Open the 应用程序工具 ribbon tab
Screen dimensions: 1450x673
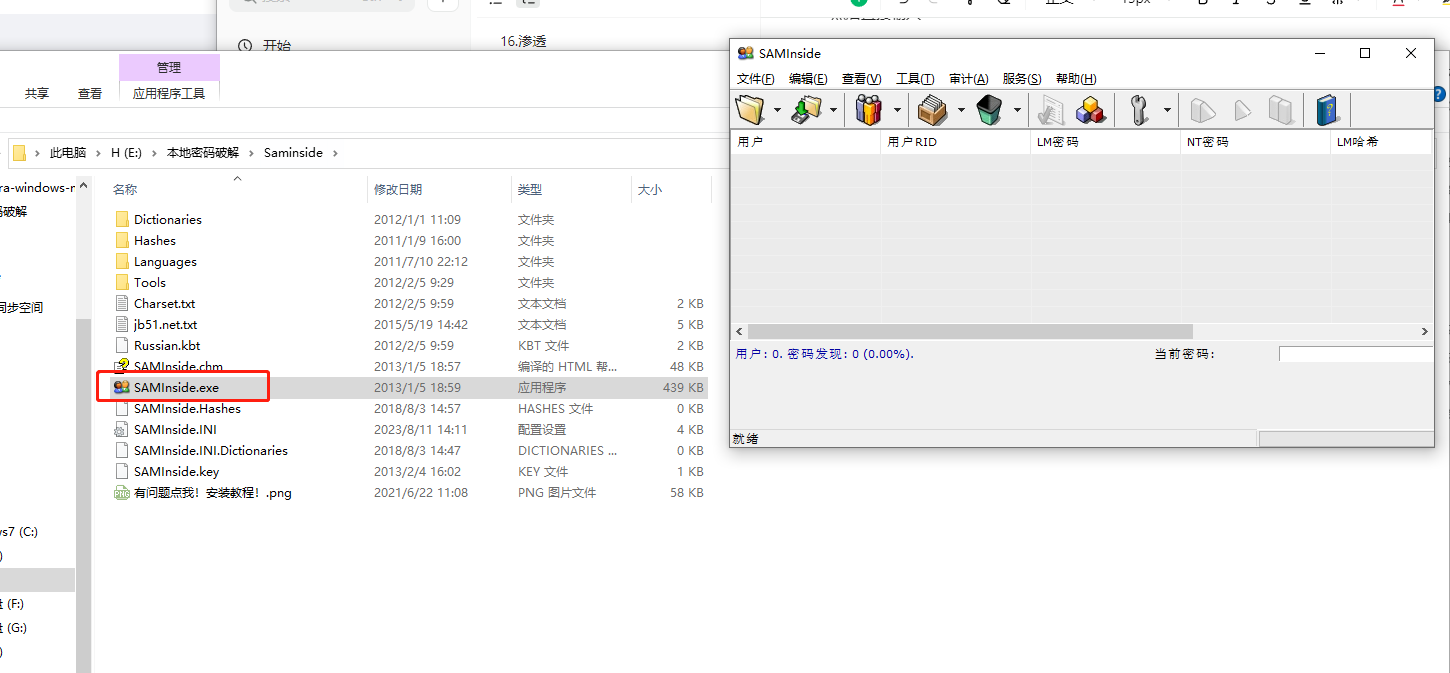pyautogui.click(x=169, y=93)
